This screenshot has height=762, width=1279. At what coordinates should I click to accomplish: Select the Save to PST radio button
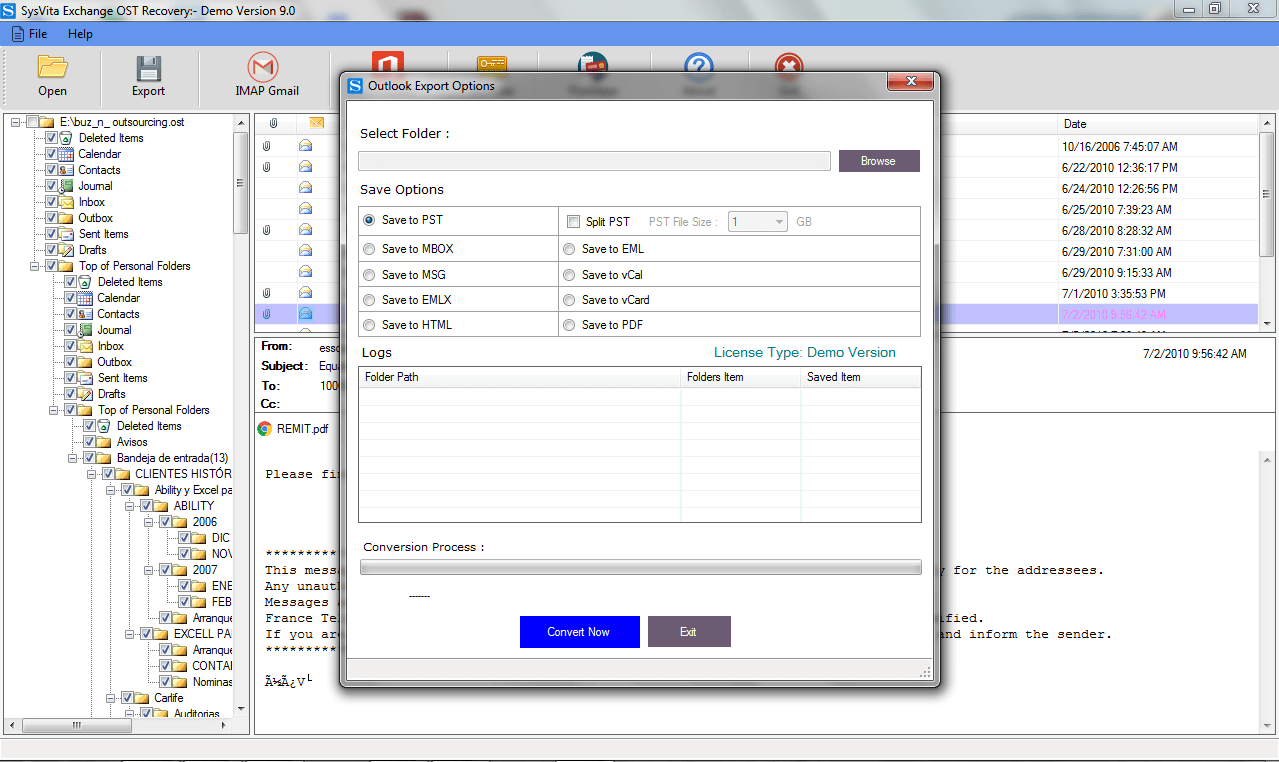(370, 220)
